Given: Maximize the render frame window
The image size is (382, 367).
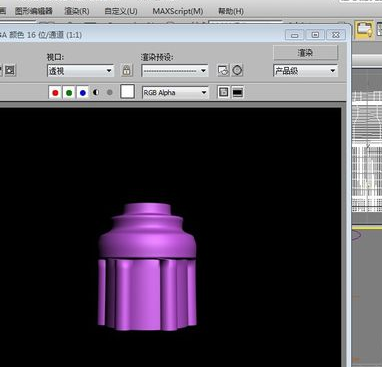Looking at the screenshot, I should tap(315, 35).
